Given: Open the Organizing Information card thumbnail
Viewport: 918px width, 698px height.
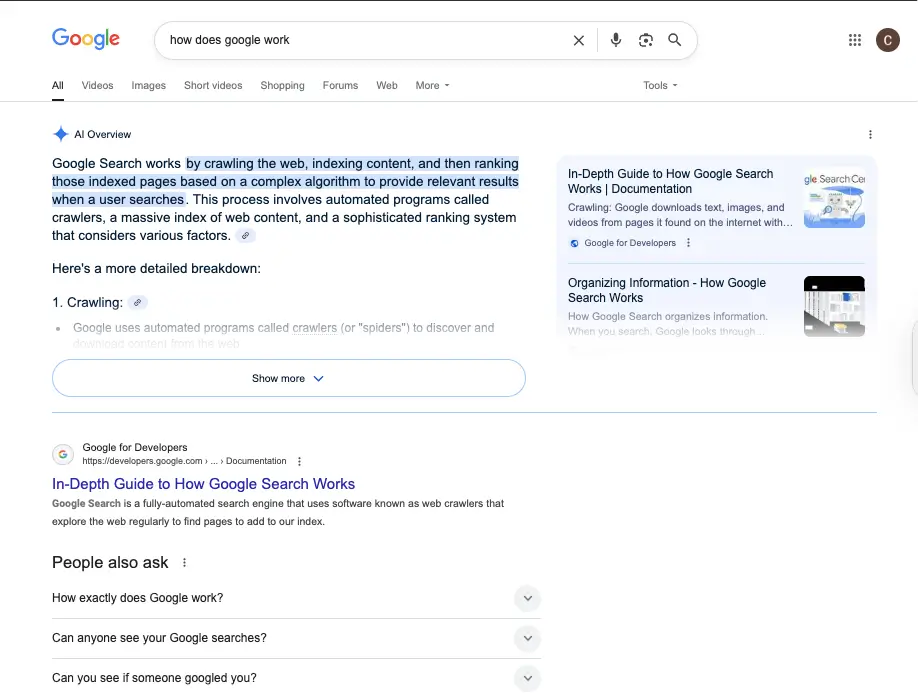Looking at the screenshot, I should [x=834, y=306].
